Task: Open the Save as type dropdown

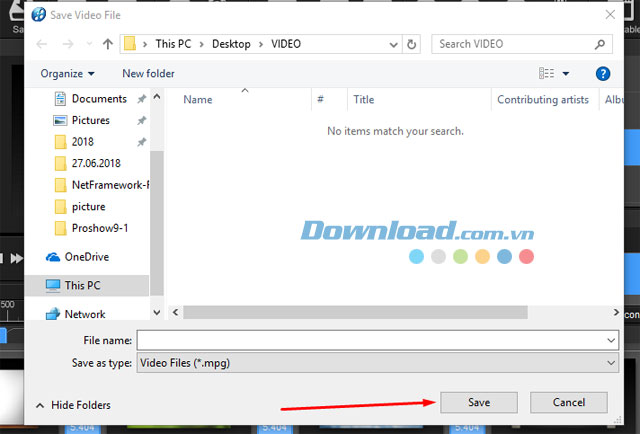Action: (x=378, y=363)
